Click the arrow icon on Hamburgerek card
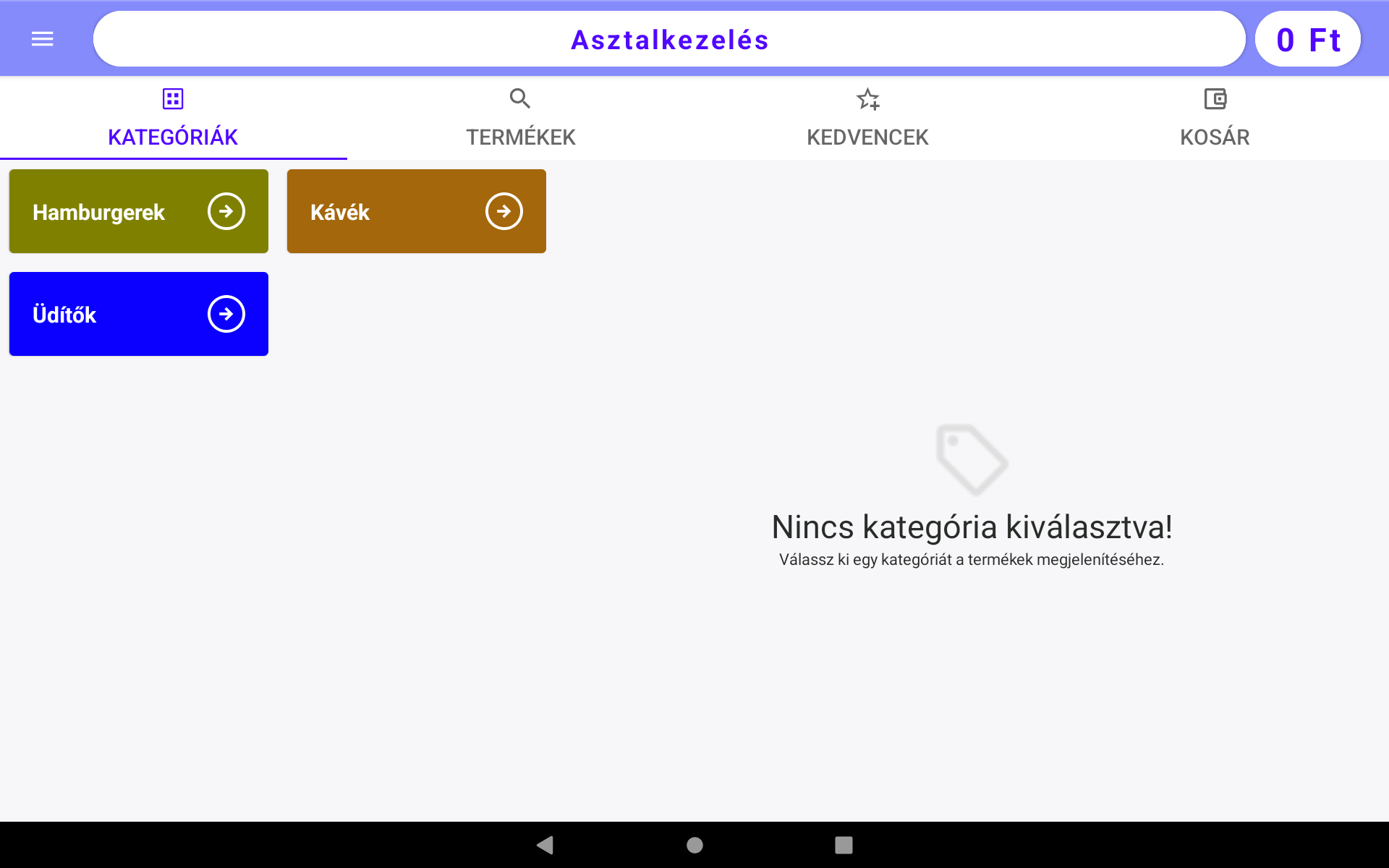Image resolution: width=1389 pixels, height=868 pixels. point(226,210)
